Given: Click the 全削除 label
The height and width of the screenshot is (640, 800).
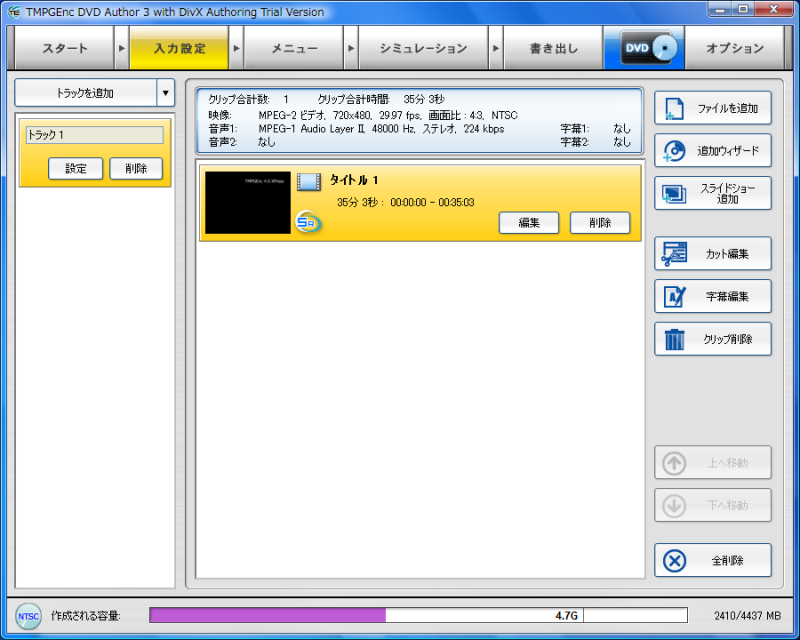Looking at the screenshot, I should [728, 561].
